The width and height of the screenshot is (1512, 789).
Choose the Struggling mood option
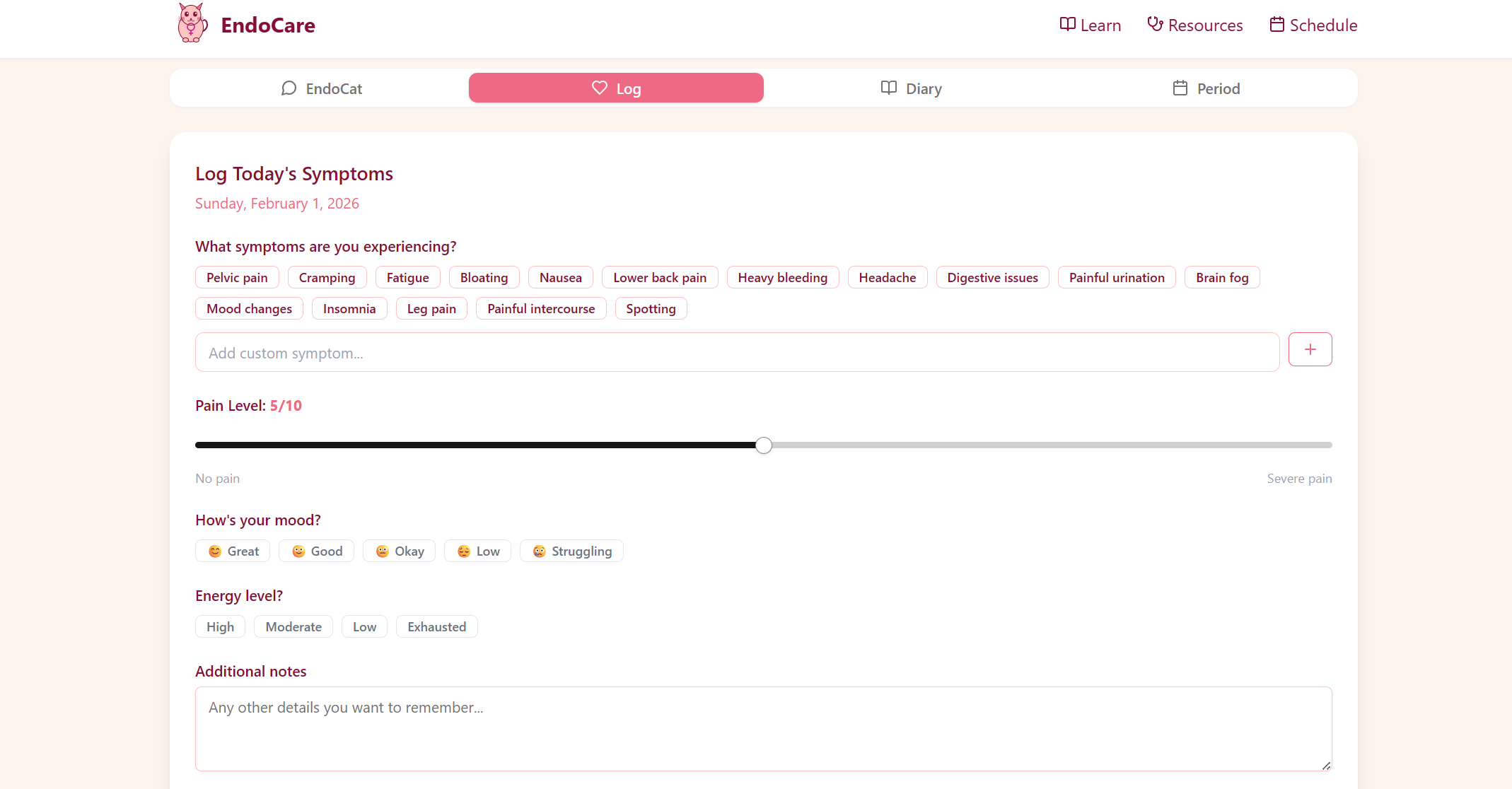coord(571,551)
